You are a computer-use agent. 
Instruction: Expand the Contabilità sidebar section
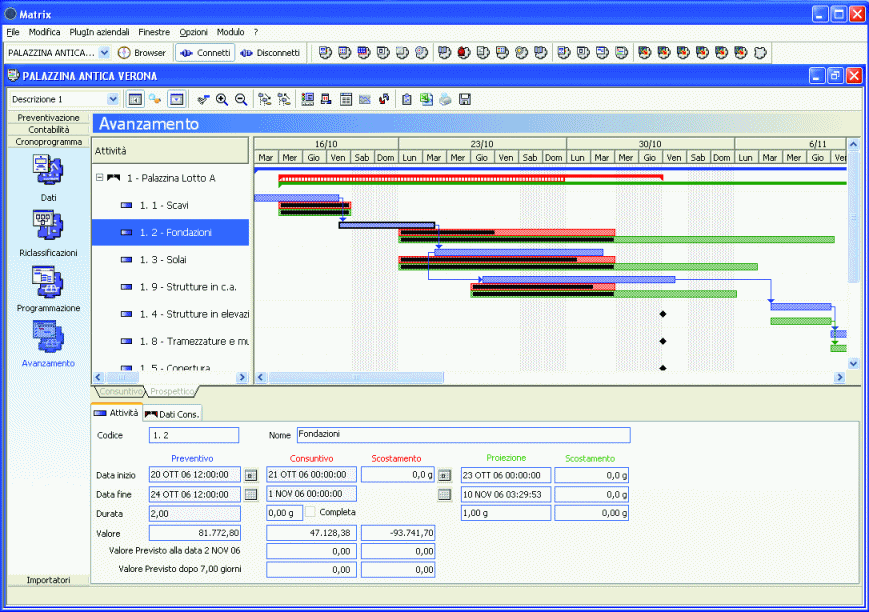point(48,130)
